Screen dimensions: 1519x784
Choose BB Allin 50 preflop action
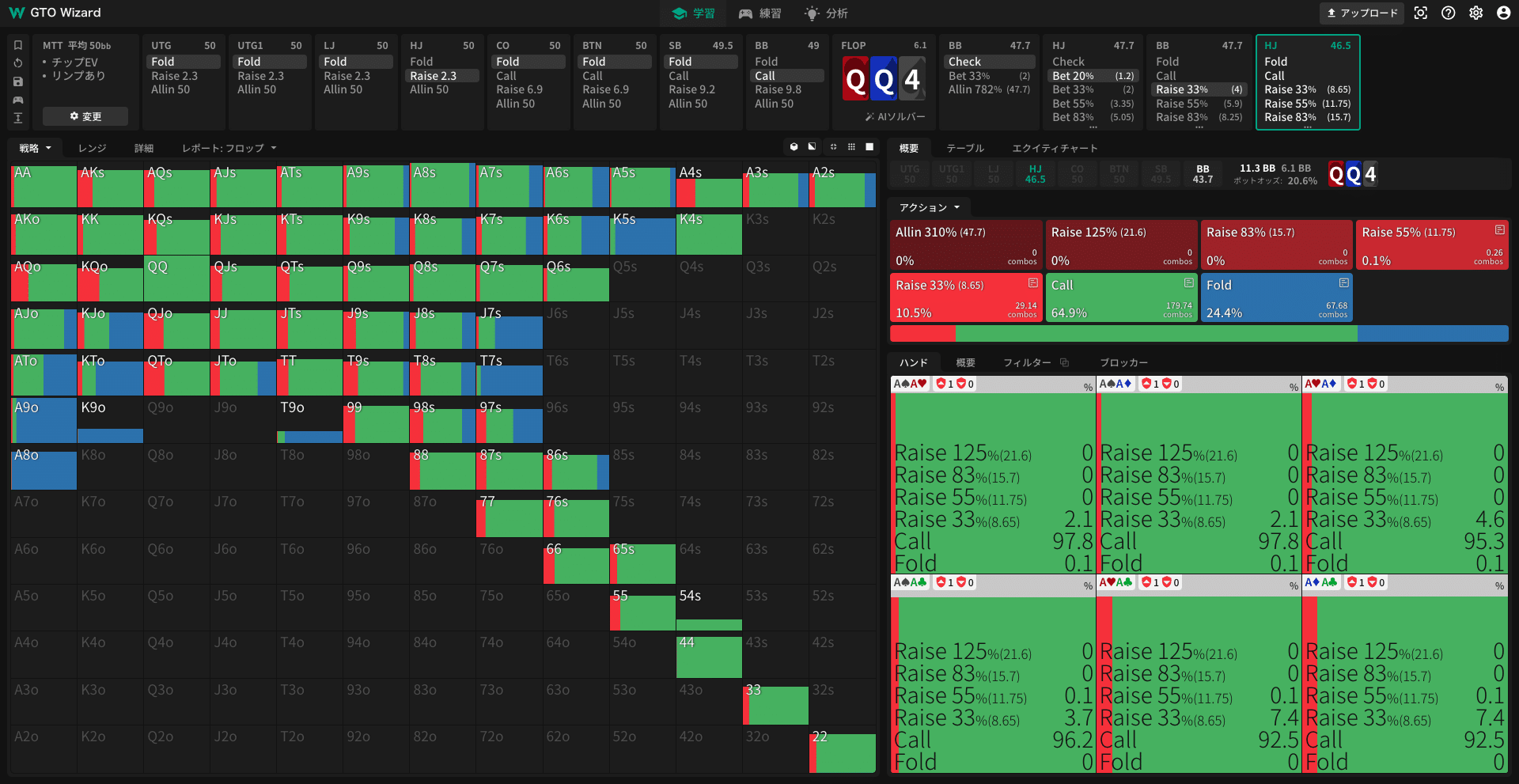tap(786, 104)
